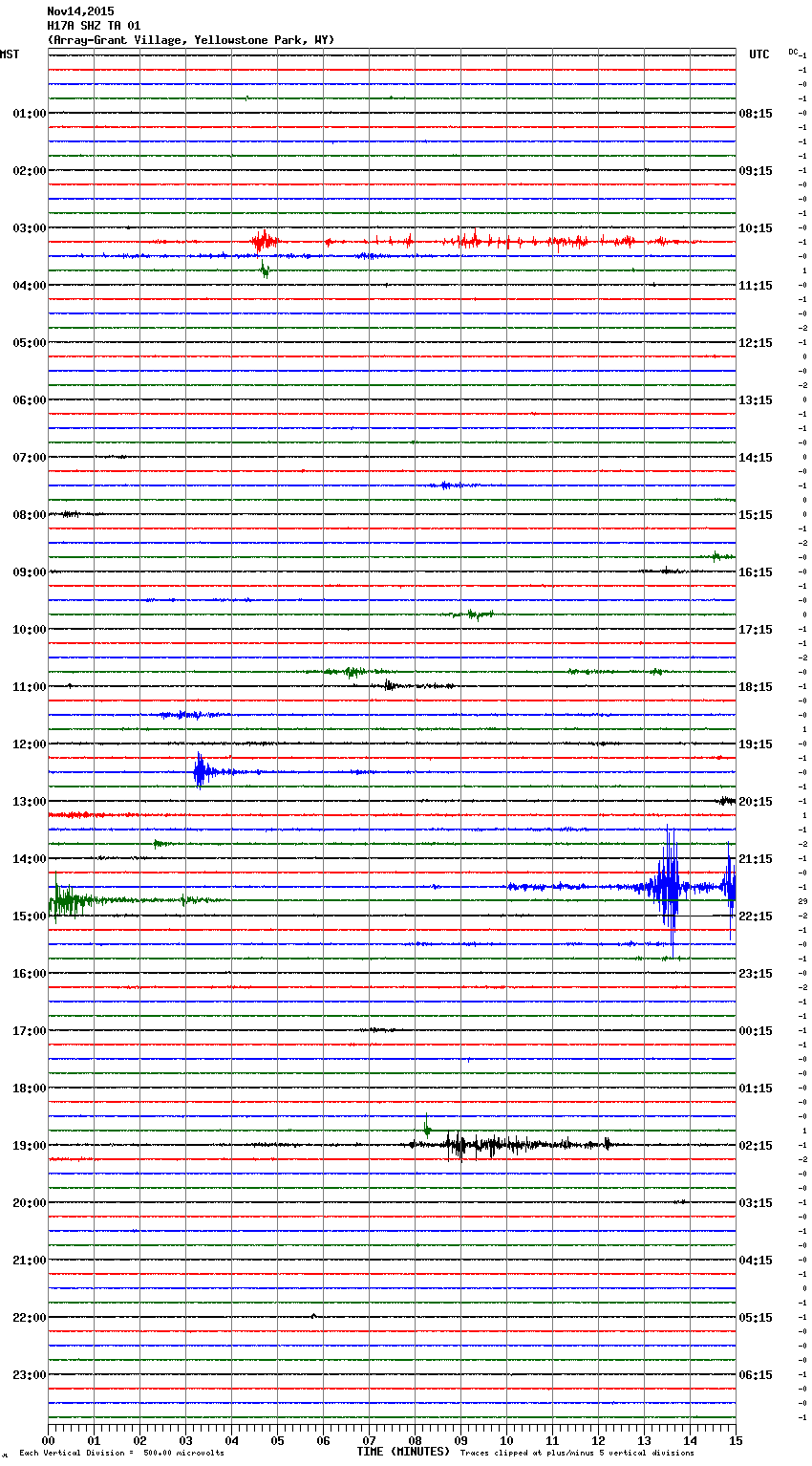
Task: Click the '08' minute tick label
Action: (x=415, y=1440)
